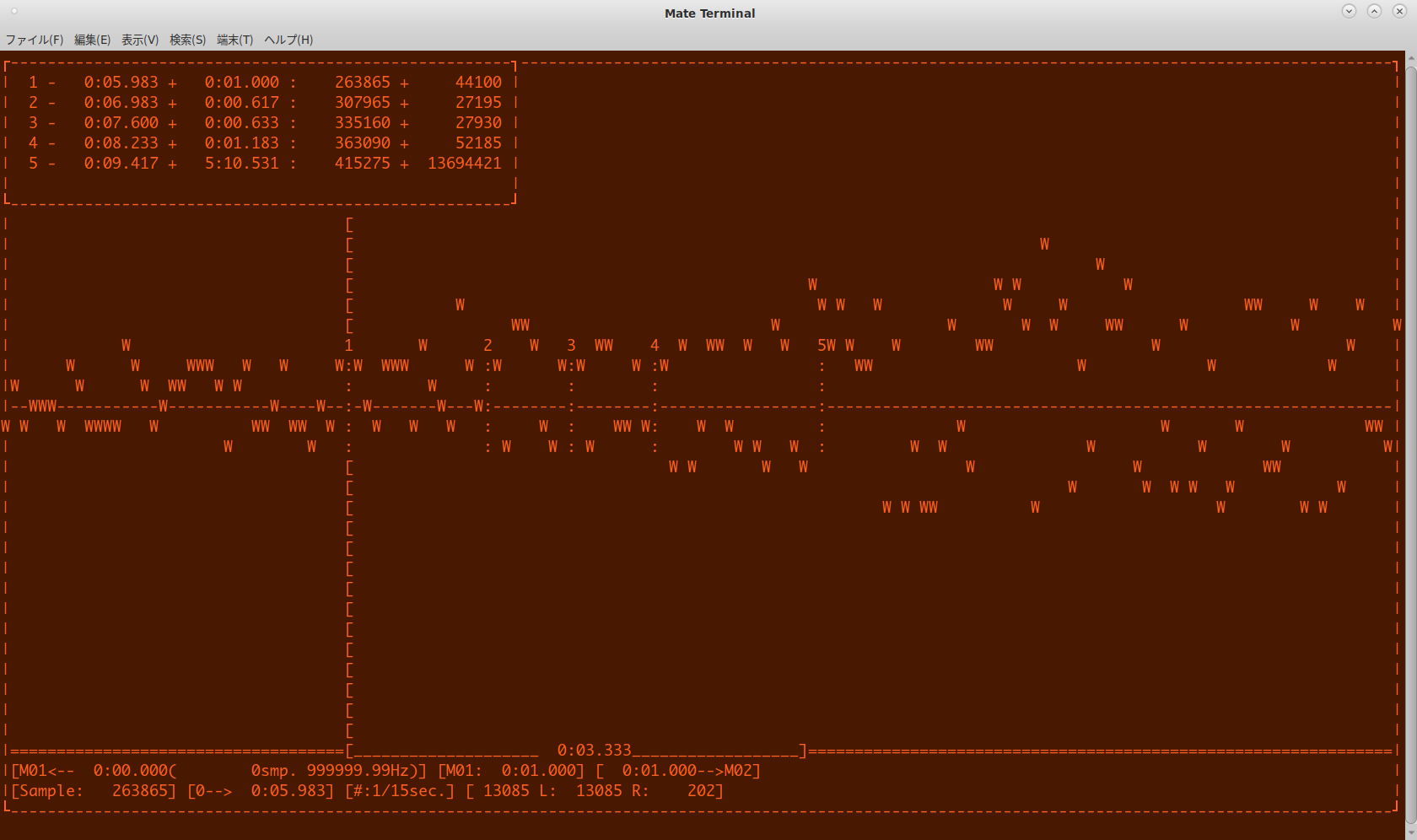1417x840 pixels.
Task: Open the 検索(S) menu
Action: point(187,40)
